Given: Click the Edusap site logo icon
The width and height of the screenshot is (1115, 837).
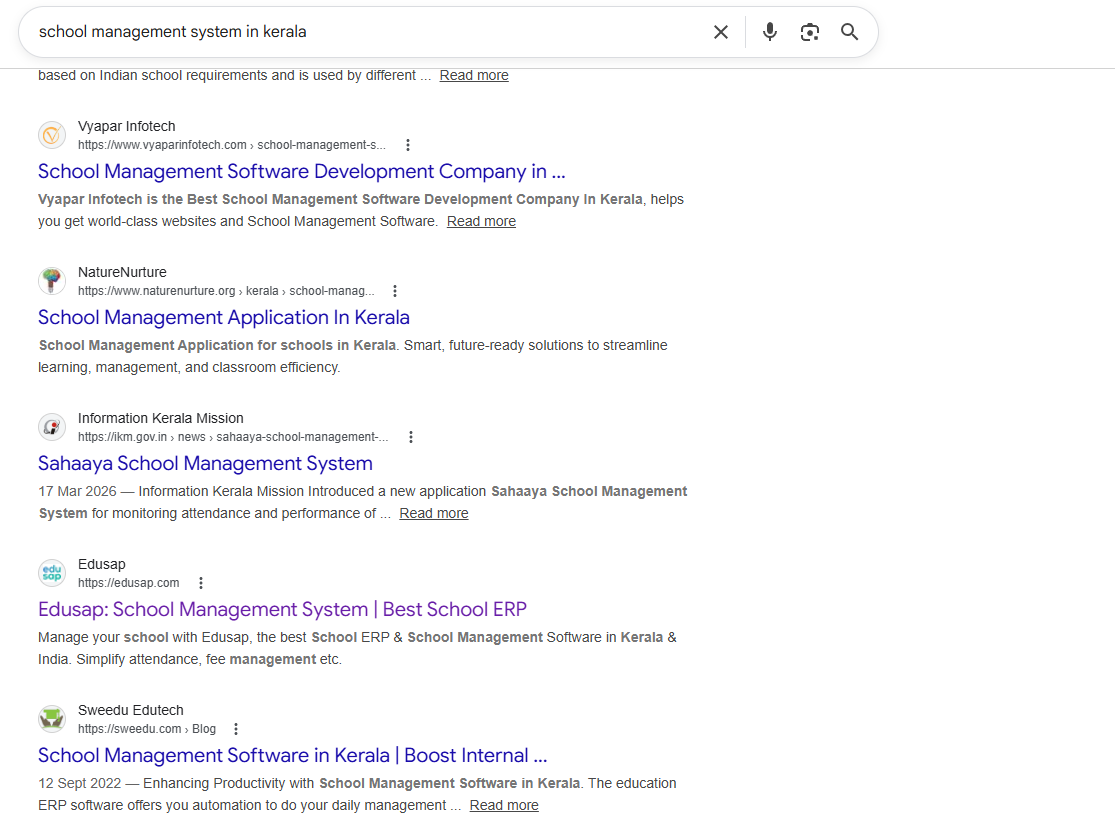Looking at the screenshot, I should point(52,573).
